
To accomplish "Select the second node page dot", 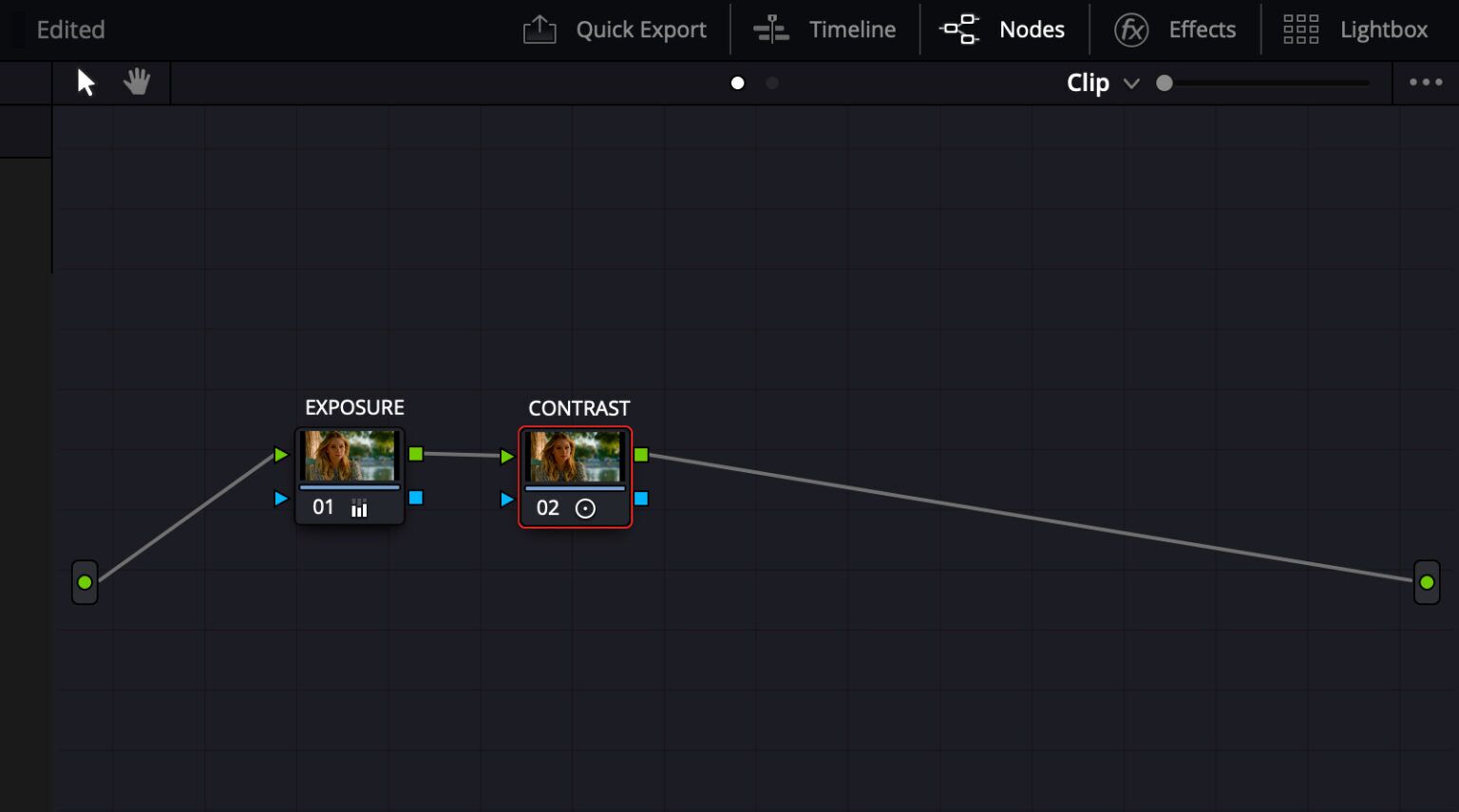I will [771, 83].
